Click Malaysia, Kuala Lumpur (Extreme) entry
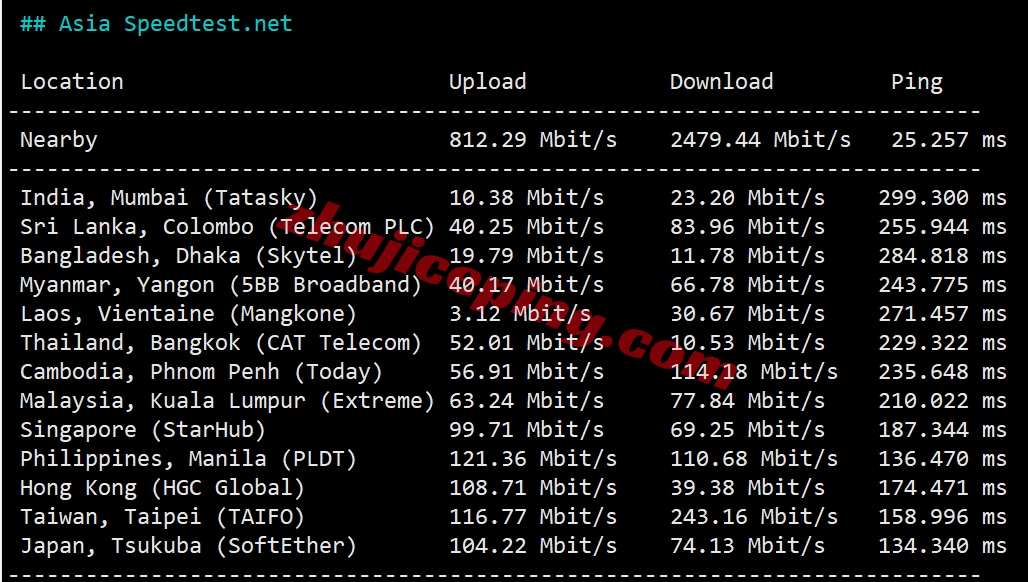The image size is (1028, 582). tap(513, 400)
